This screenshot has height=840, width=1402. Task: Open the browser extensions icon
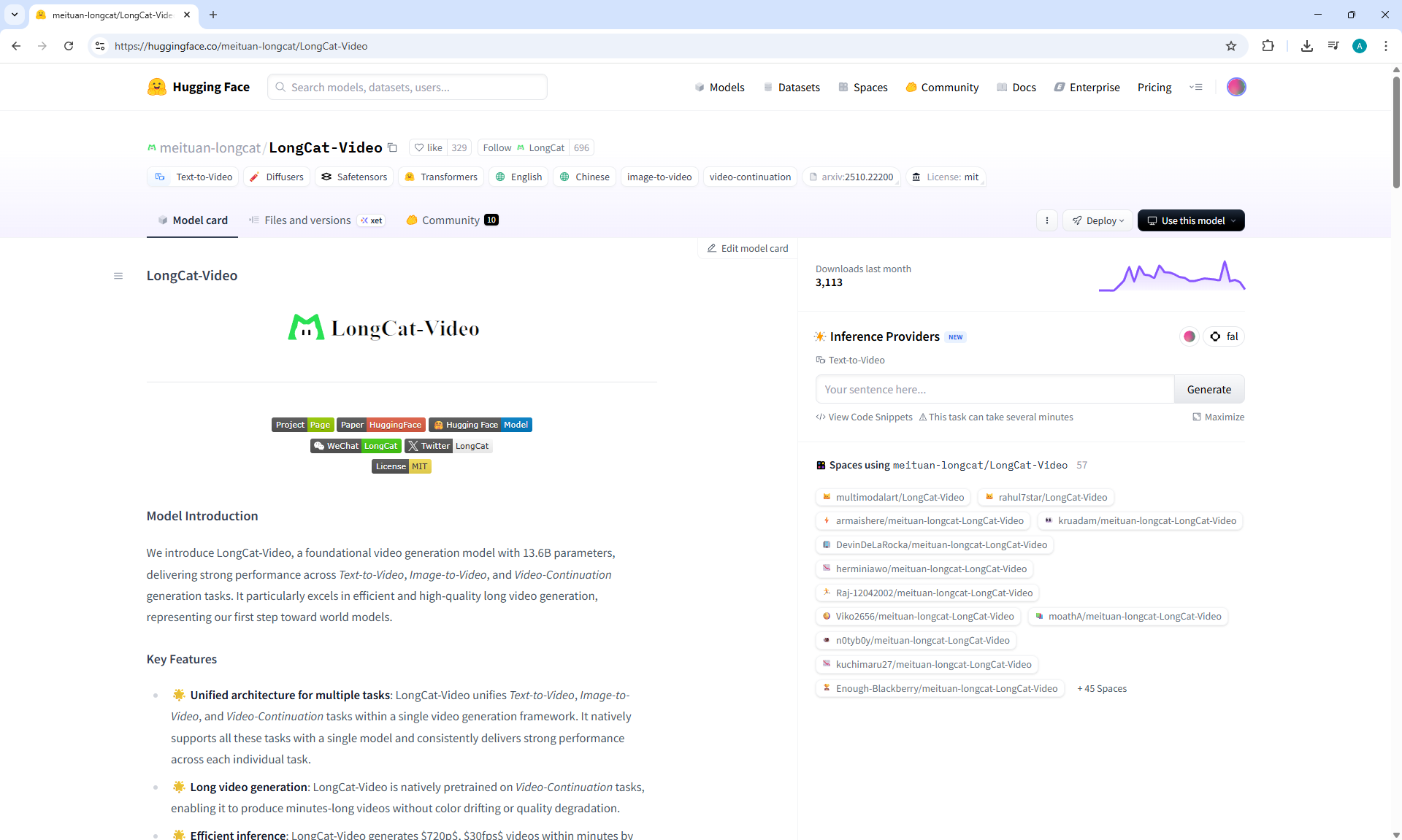tap(1268, 46)
